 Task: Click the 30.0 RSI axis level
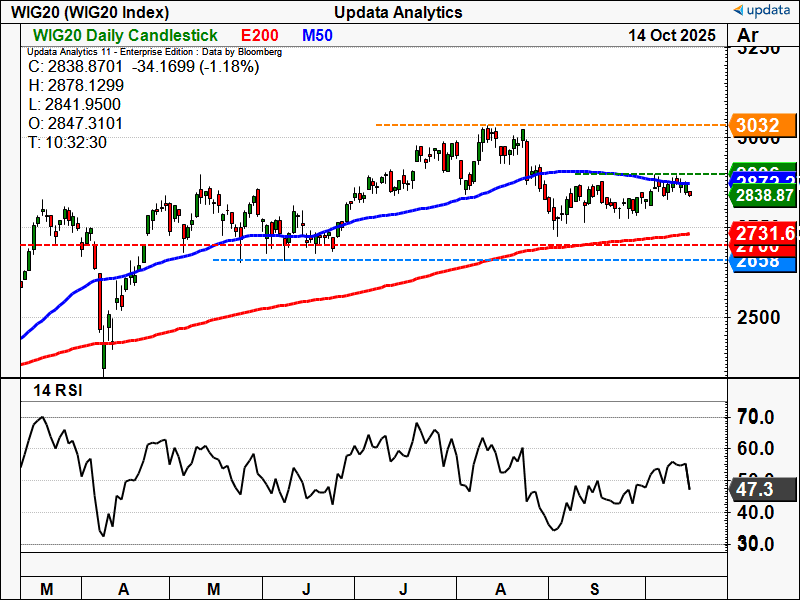click(755, 544)
